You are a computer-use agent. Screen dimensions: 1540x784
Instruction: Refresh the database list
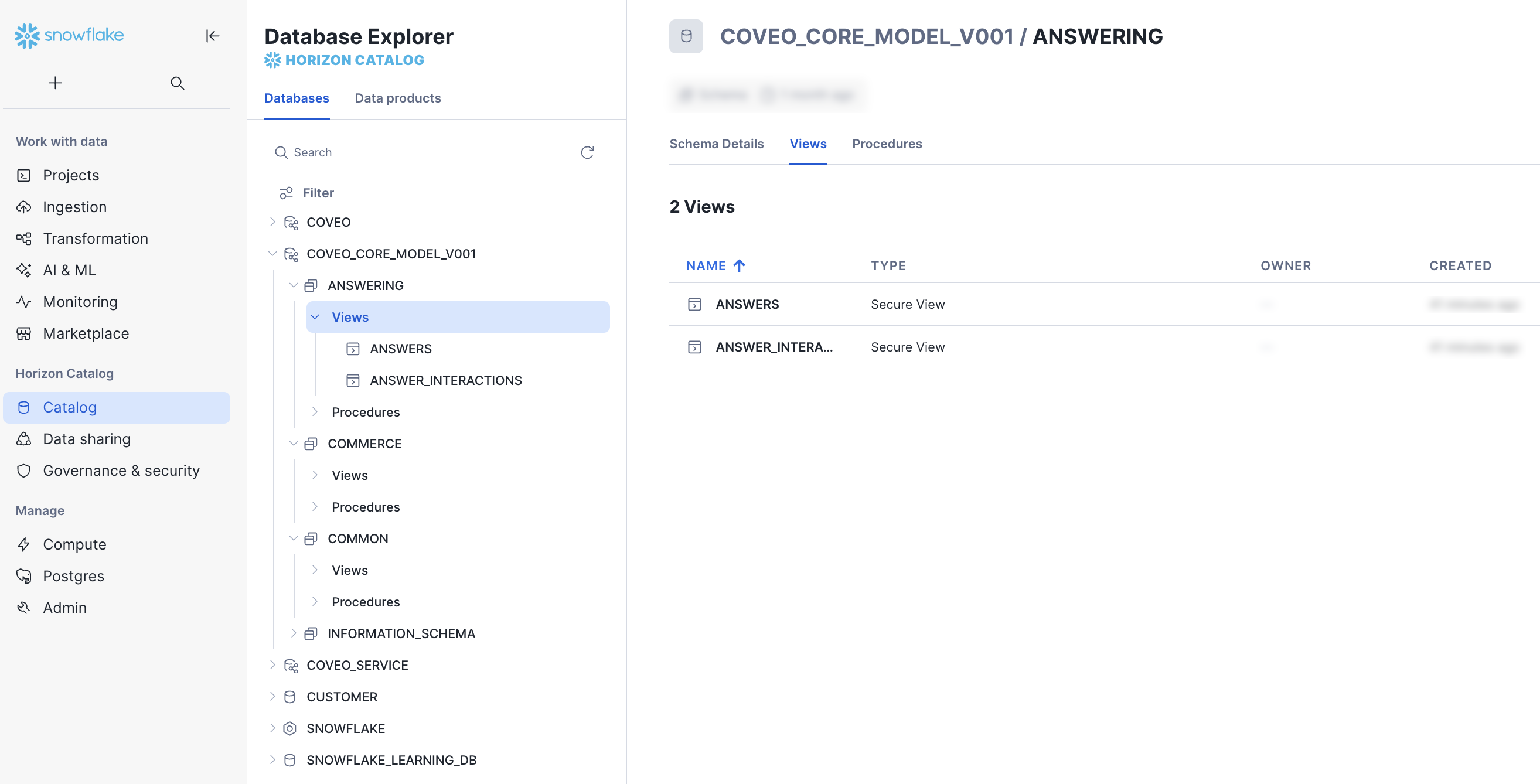tap(587, 152)
